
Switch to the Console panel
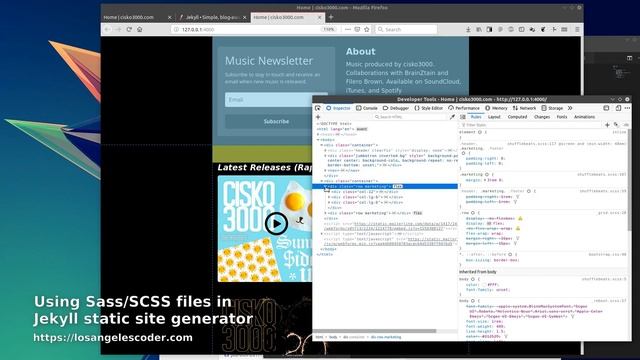[367, 108]
